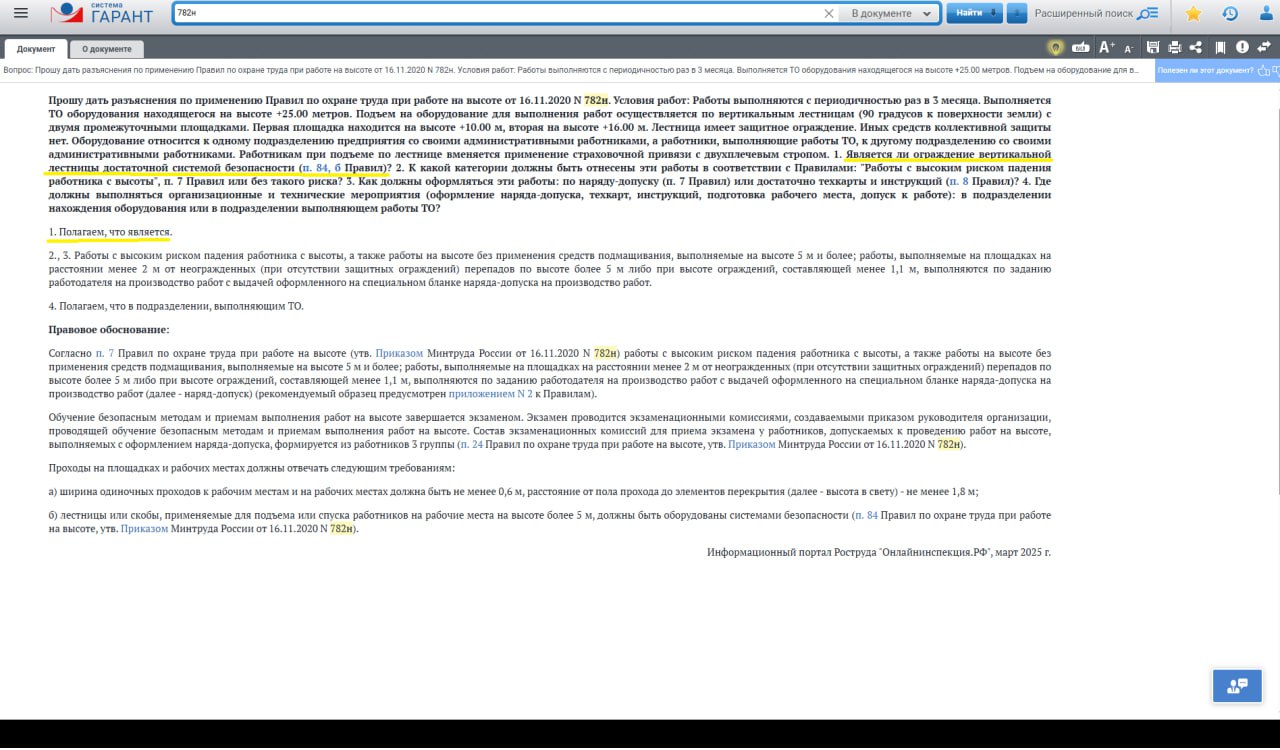Select the 'Документ' tab
Viewport: 1280px width, 750px height.
[x=36, y=49]
